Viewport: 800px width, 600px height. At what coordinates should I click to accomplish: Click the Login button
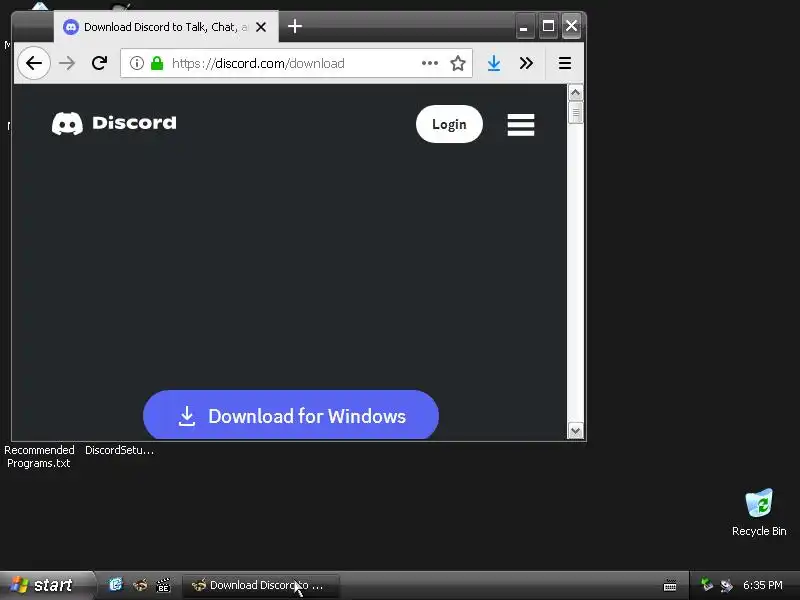pos(449,124)
